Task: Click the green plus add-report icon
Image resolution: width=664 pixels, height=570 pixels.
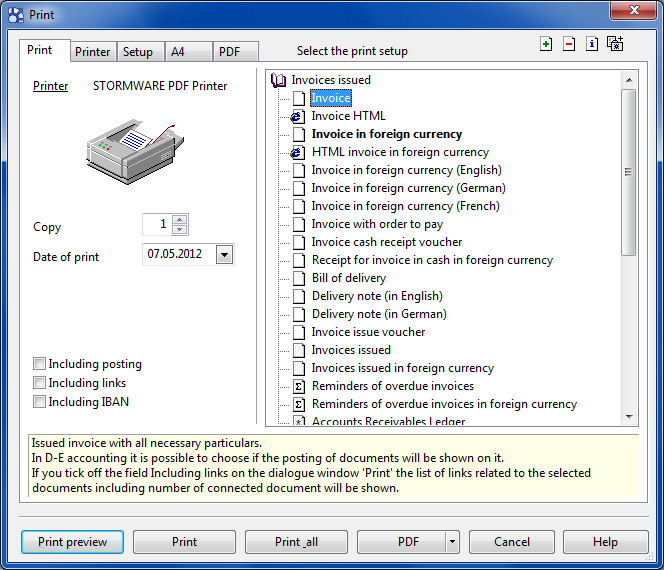Action: [545, 44]
